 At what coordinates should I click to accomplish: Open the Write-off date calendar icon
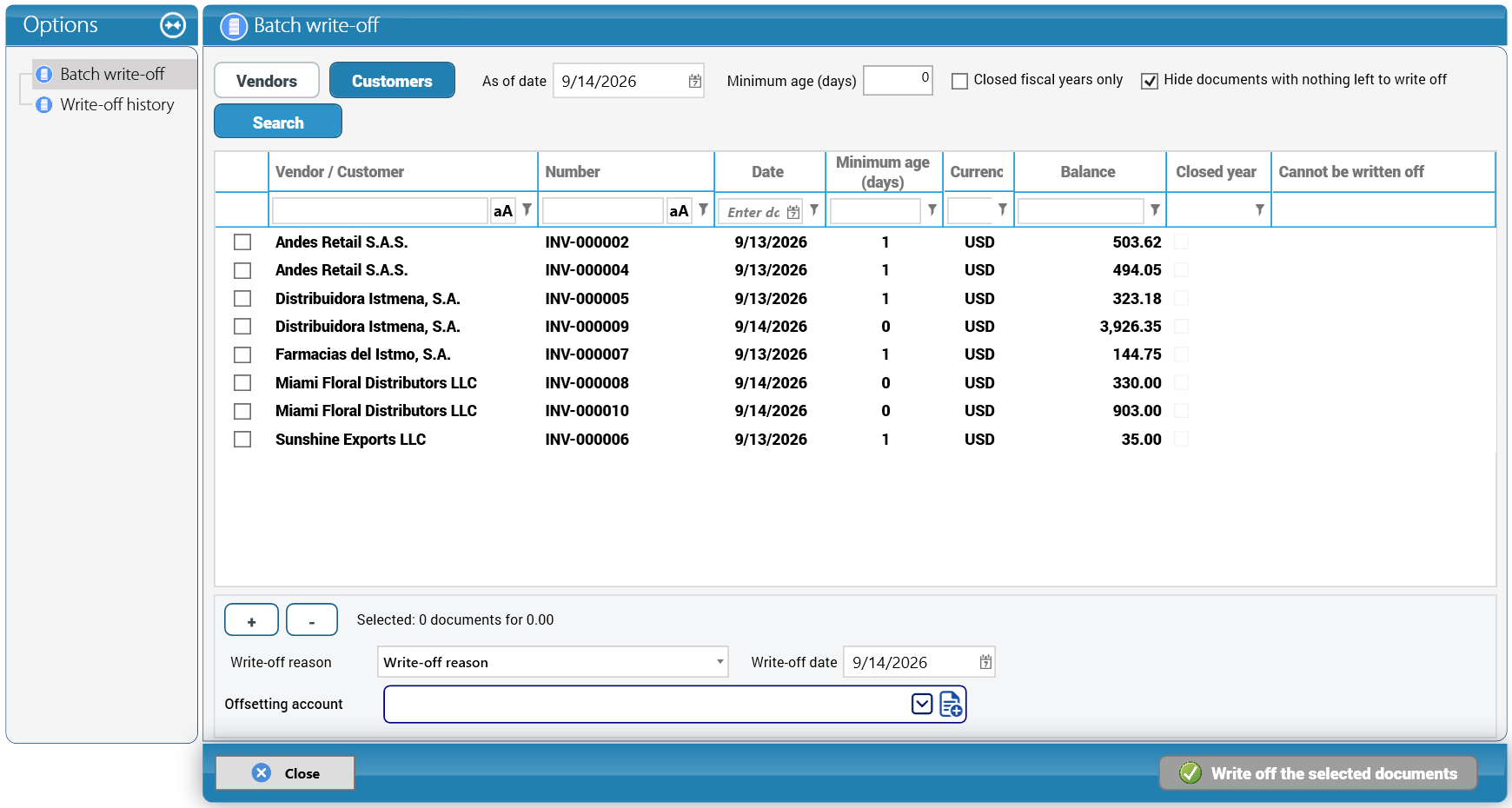coord(985,662)
